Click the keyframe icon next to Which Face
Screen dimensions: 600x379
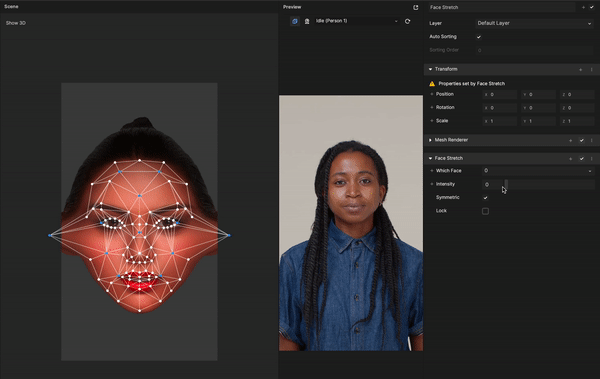(432, 171)
